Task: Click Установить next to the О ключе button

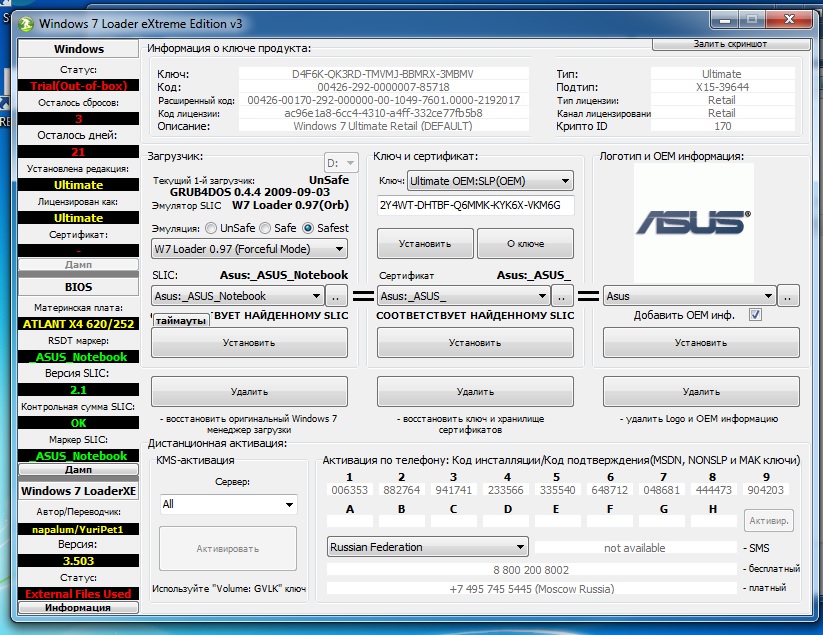Action: point(425,244)
